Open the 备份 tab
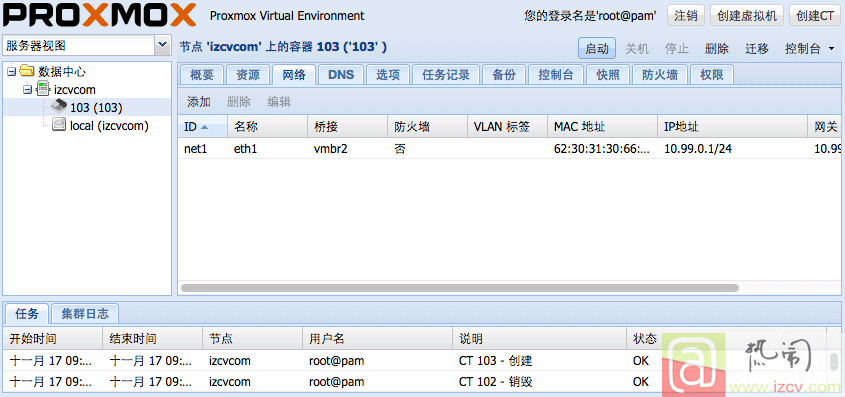 tap(504, 75)
